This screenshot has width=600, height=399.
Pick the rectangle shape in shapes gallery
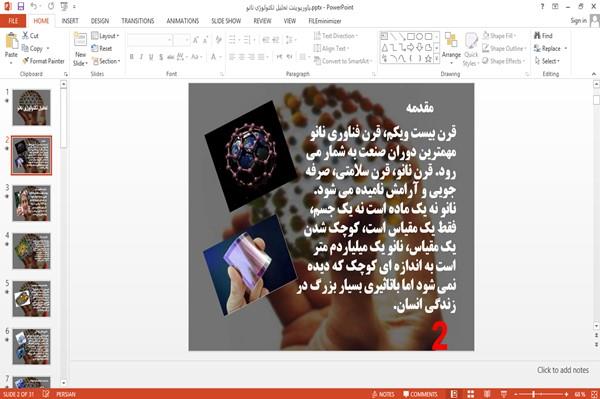coord(411,36)
